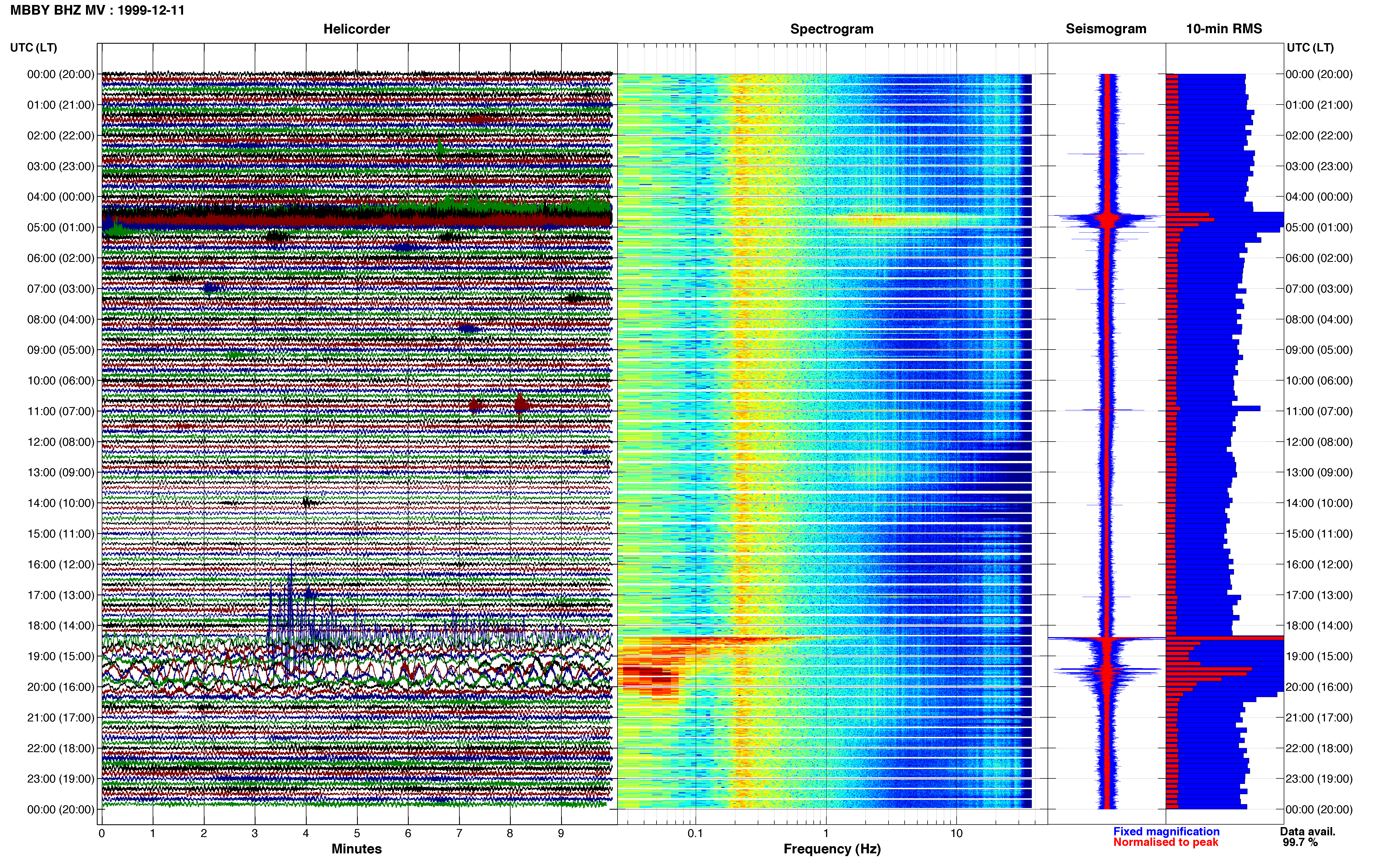The width and height of the screenshot is (1388, 868).
Task: Click right-side time label '23:00 (19:00)'
Action: [x=1319, y=778]
